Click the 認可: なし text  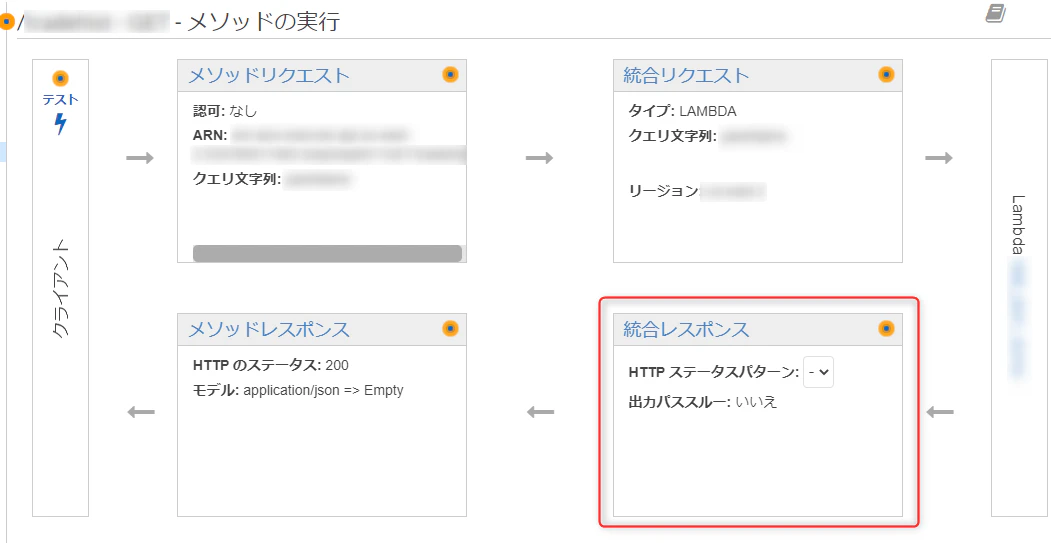(x=225, y=111)
